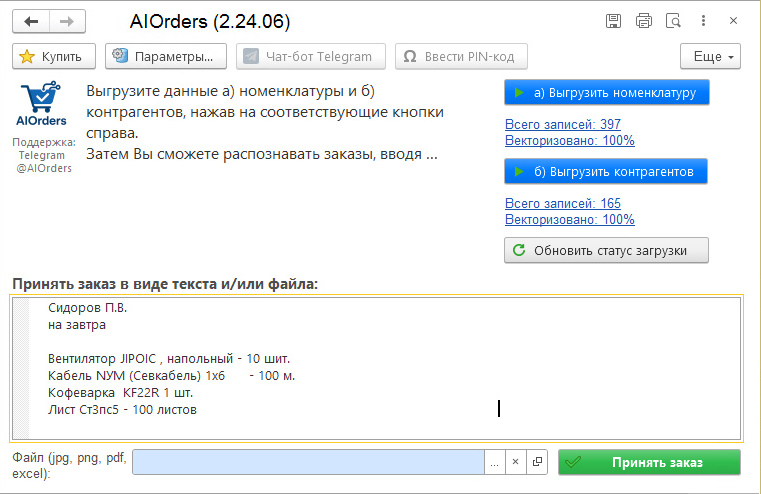Click the printer icon
The image size is (761, 494).
(x=644, y=21)
